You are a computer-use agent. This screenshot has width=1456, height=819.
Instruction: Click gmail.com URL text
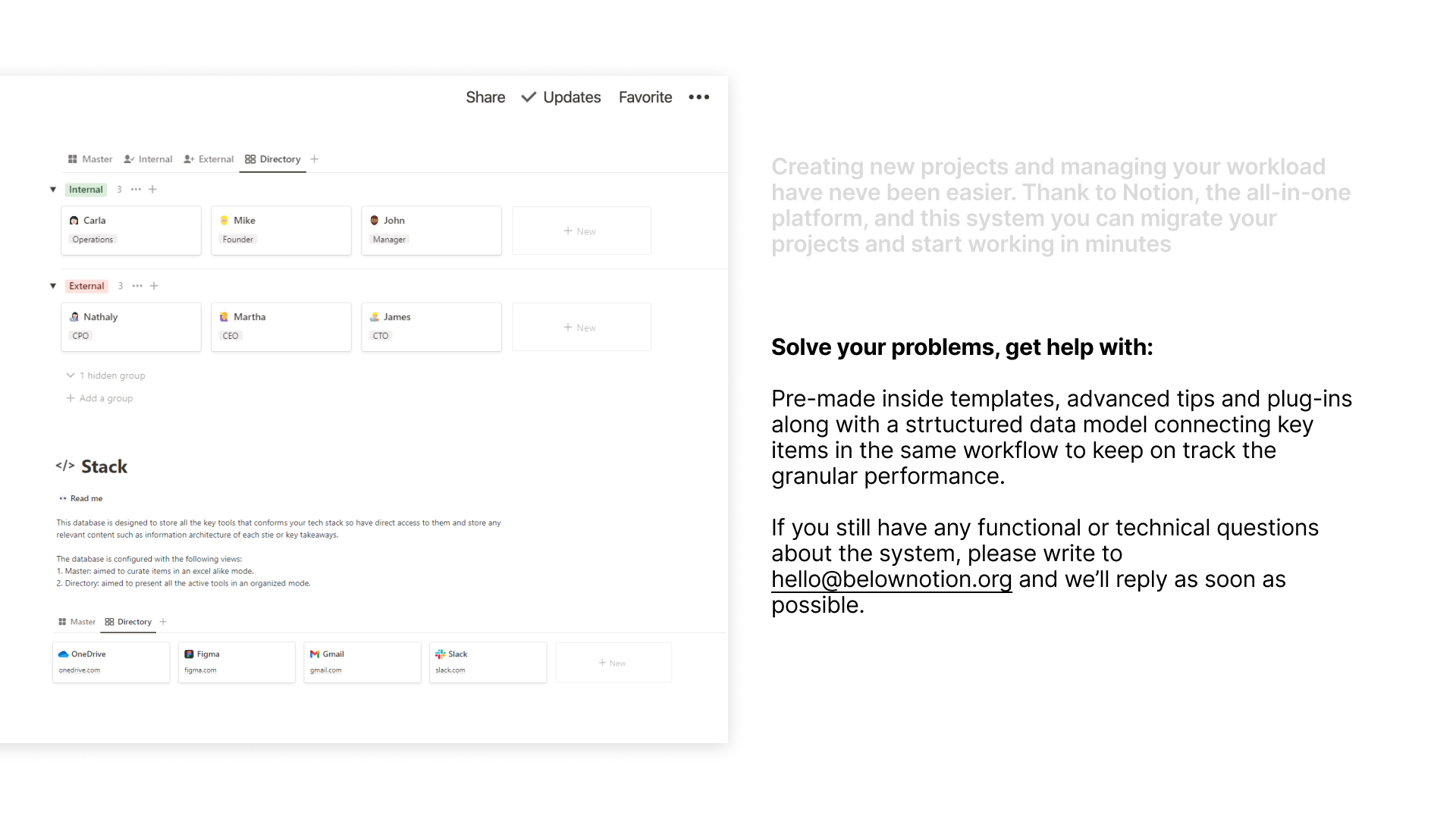[326, 670]
